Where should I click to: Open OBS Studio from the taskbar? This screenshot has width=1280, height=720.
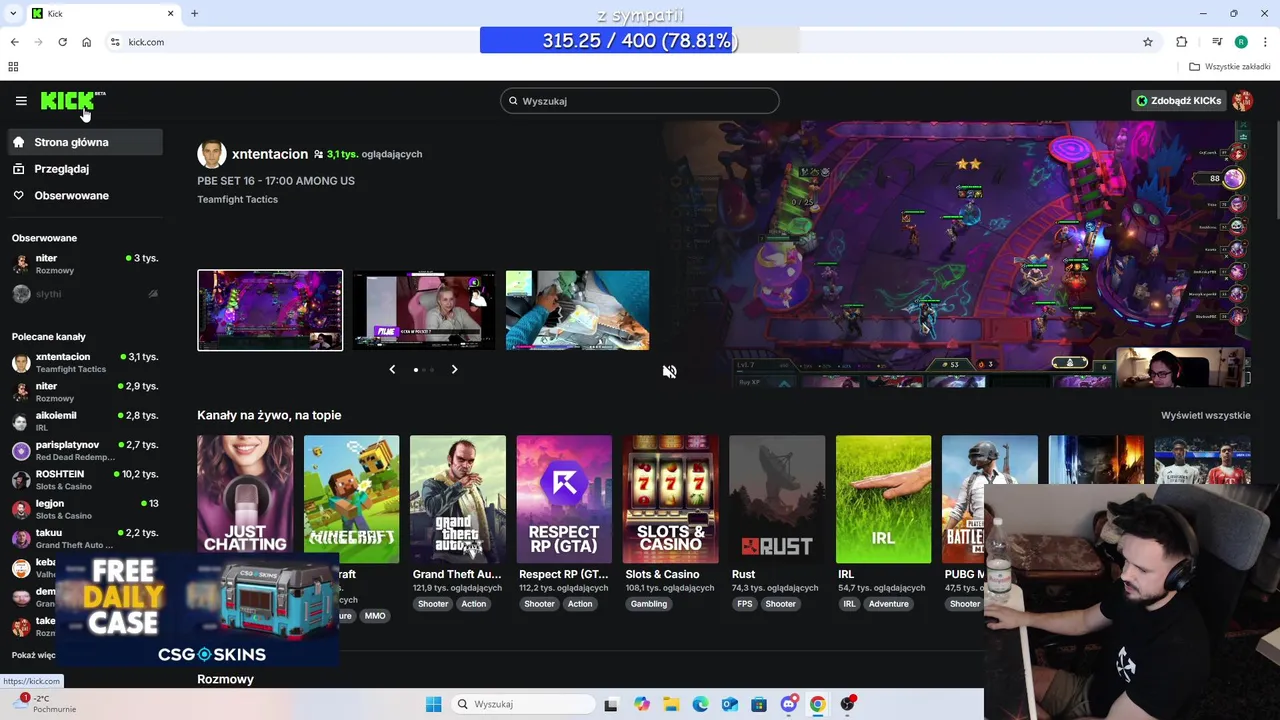click(847, 704)
